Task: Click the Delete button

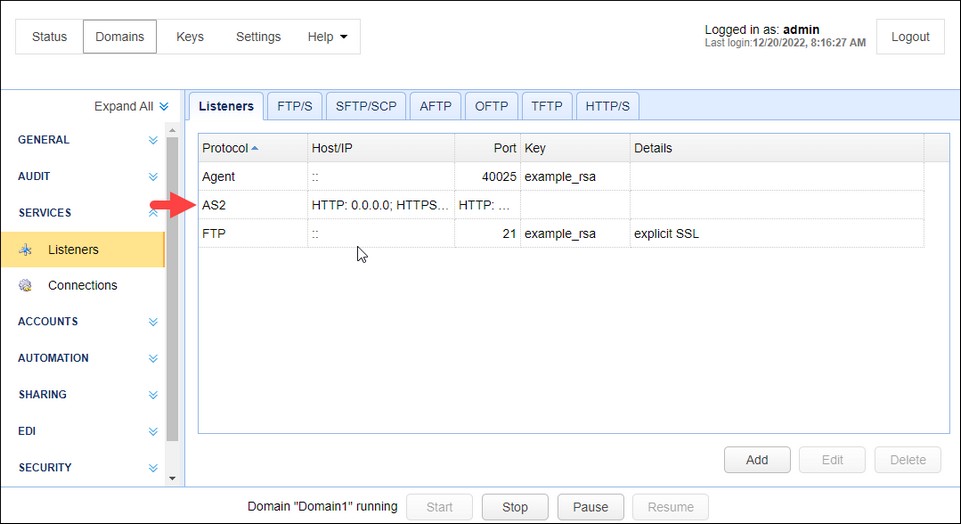Action: click(x=908, y=460)
